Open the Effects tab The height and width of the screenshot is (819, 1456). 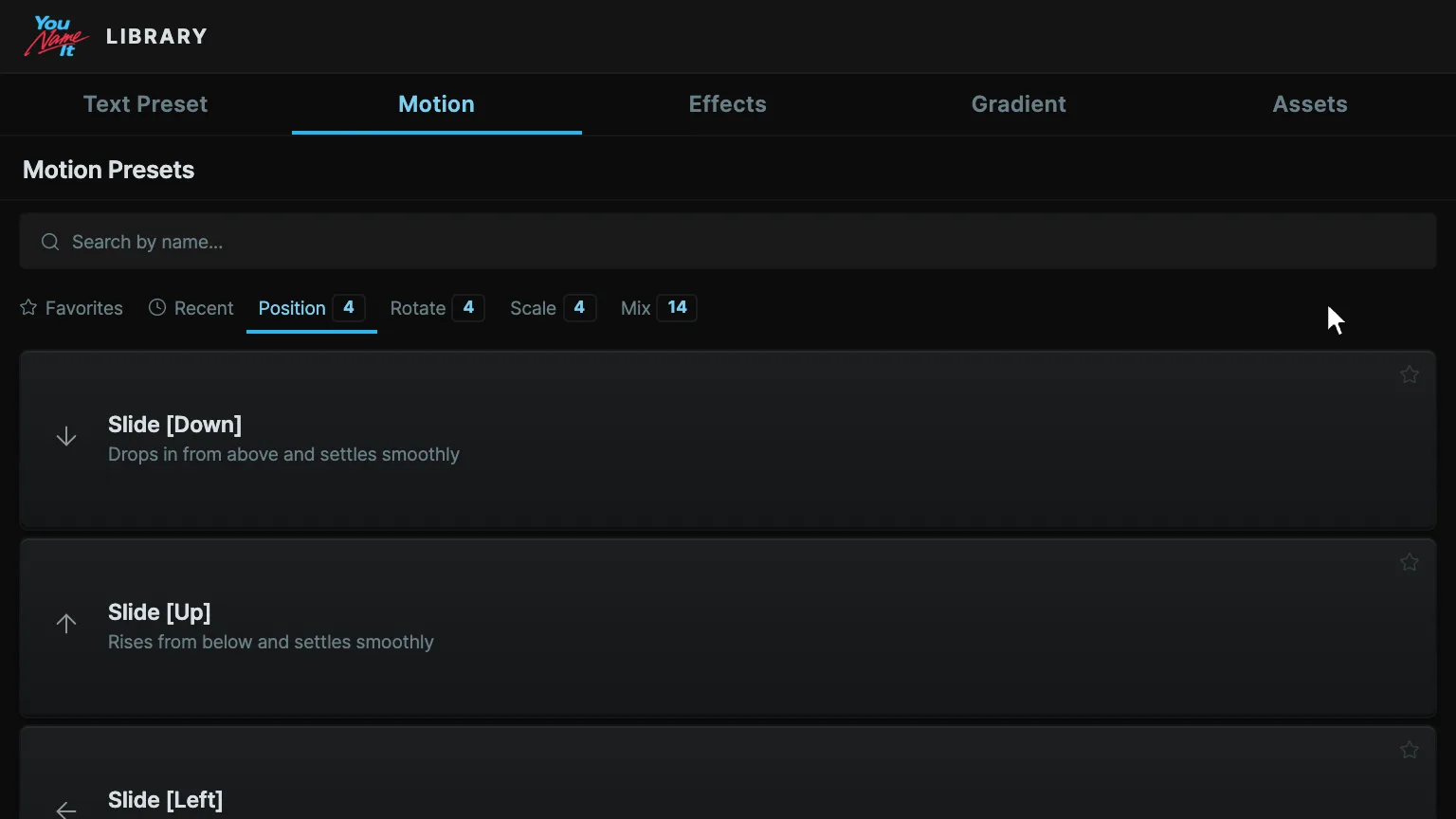point(728,104)
